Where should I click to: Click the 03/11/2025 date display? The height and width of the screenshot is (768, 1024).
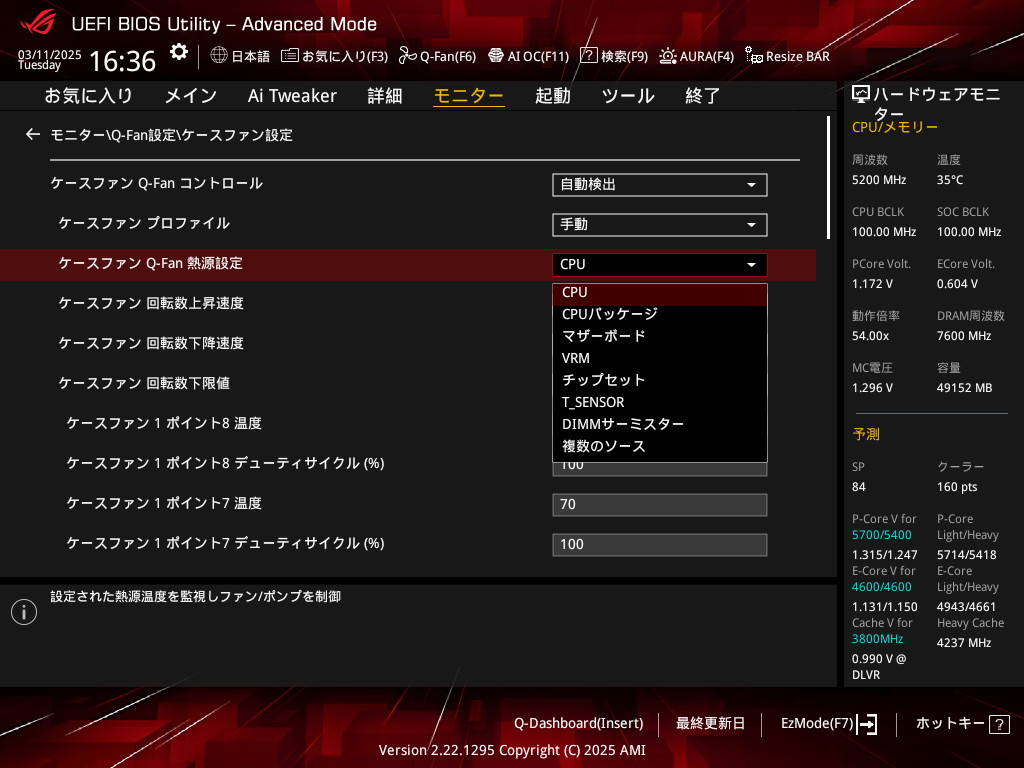point(50,55)
